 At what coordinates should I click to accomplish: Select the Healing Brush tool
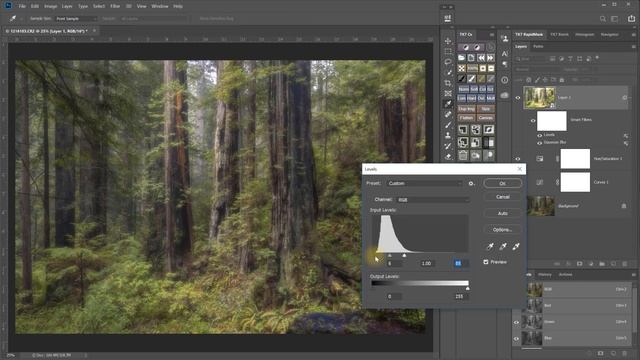click(x=448, y=114)
